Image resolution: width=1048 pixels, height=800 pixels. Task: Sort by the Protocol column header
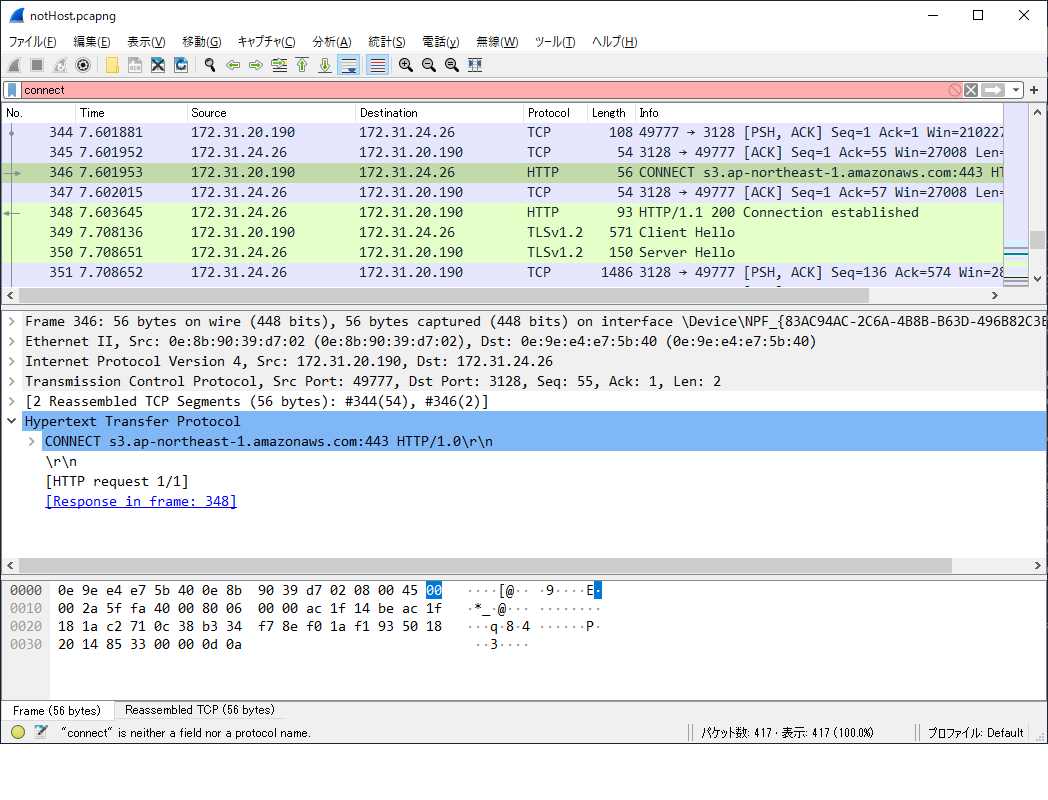(555, 113)
